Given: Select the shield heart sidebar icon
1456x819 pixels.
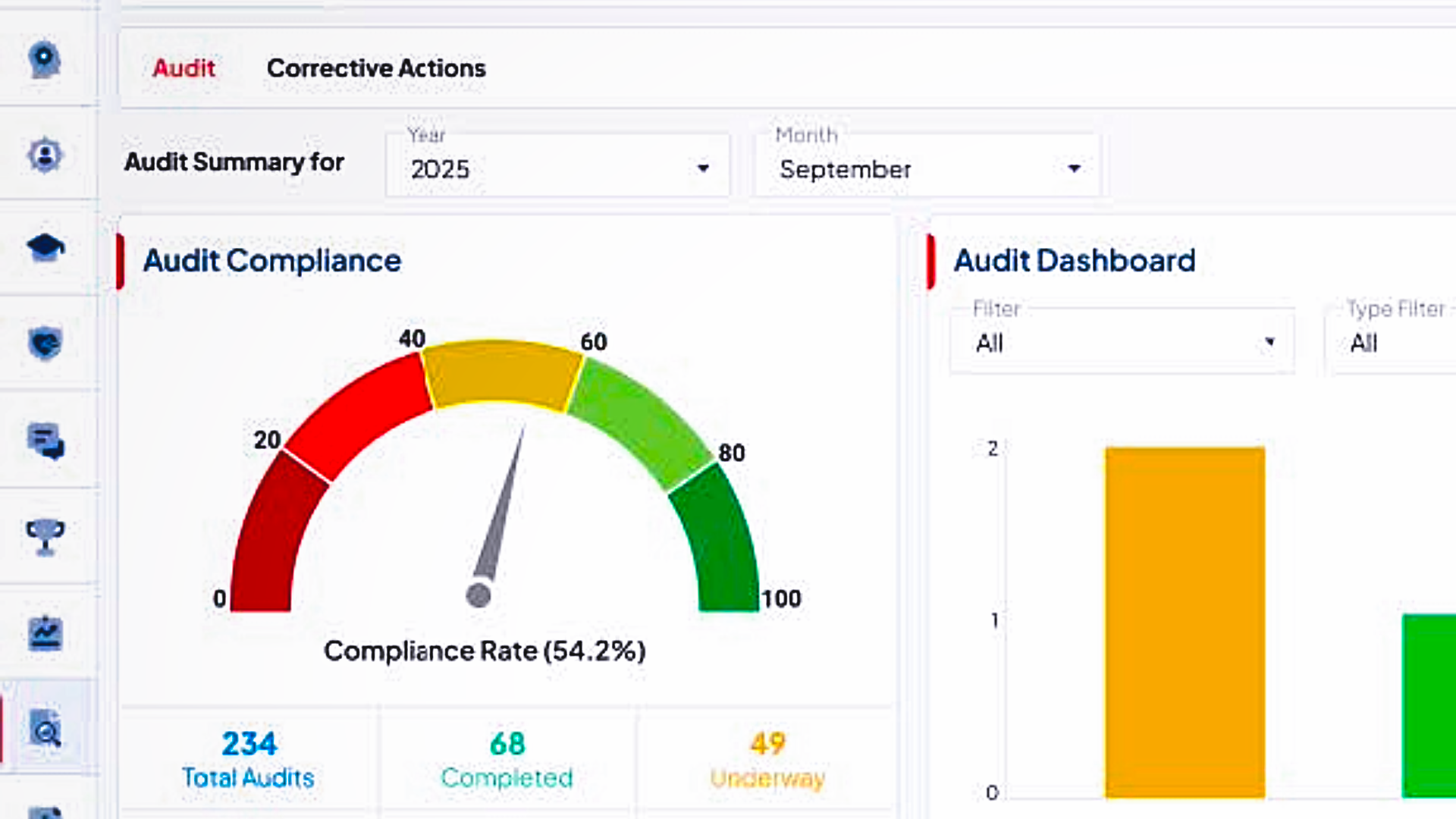Looking at the screenshot, I should point(45,344).
